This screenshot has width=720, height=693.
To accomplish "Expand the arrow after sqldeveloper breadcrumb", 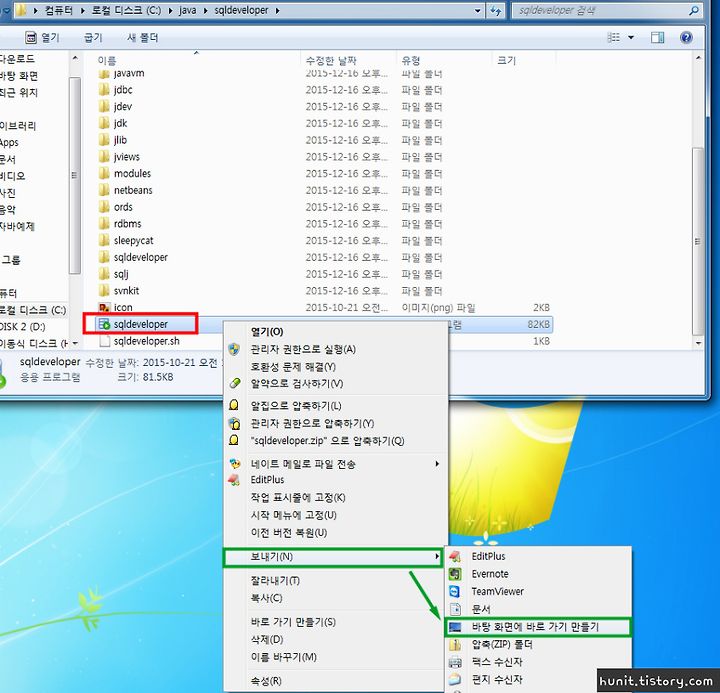I will pyautogui.click(x=277, y=10).
